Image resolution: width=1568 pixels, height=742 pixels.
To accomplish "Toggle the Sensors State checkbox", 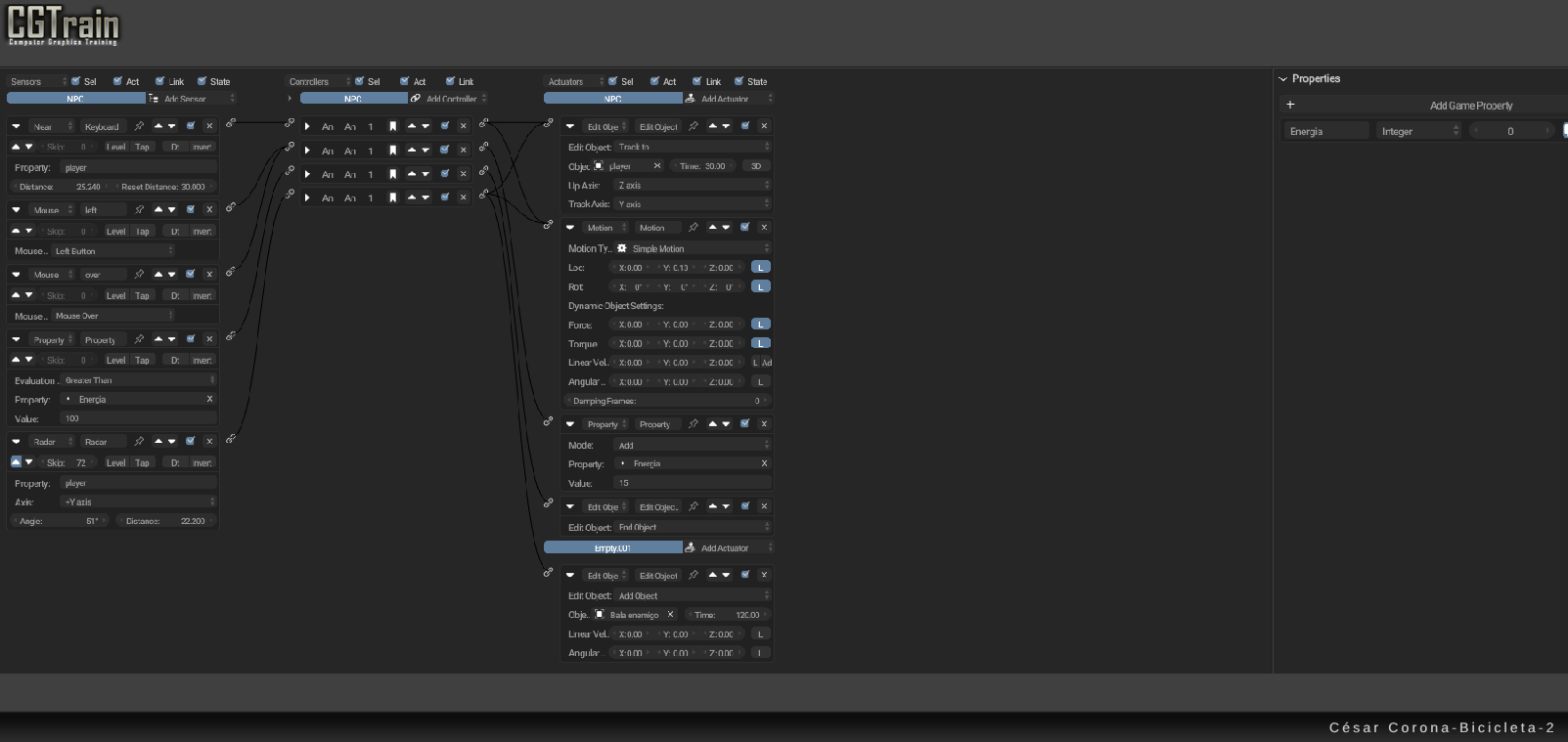I will (202, 81).
